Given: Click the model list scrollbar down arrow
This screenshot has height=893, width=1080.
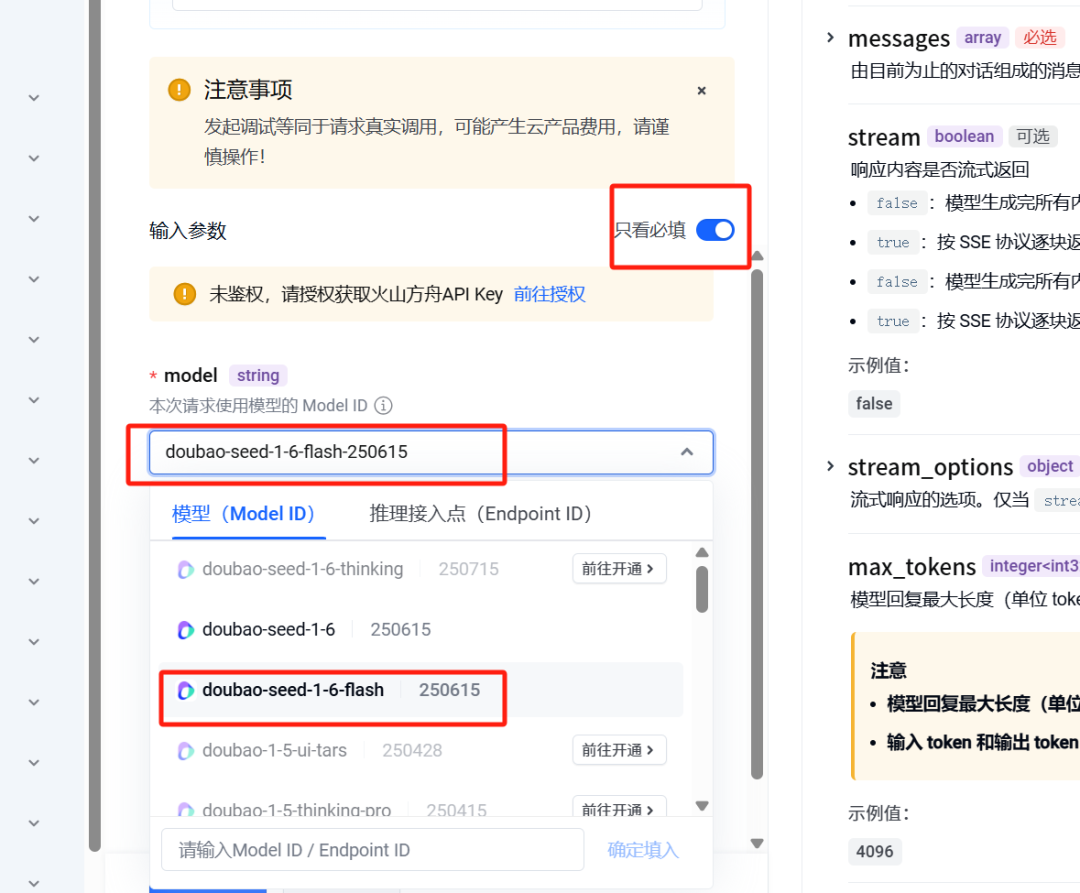Looking at the screenshot, I should (702, 806).
